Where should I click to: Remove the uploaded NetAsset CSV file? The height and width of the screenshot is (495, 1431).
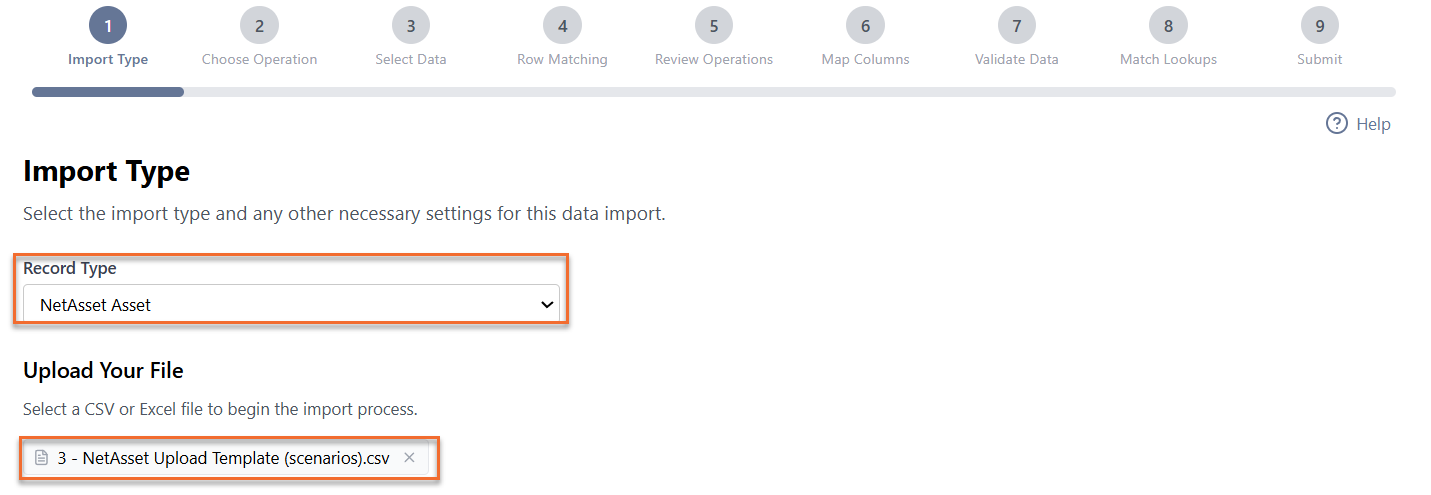tap(409, 458)
